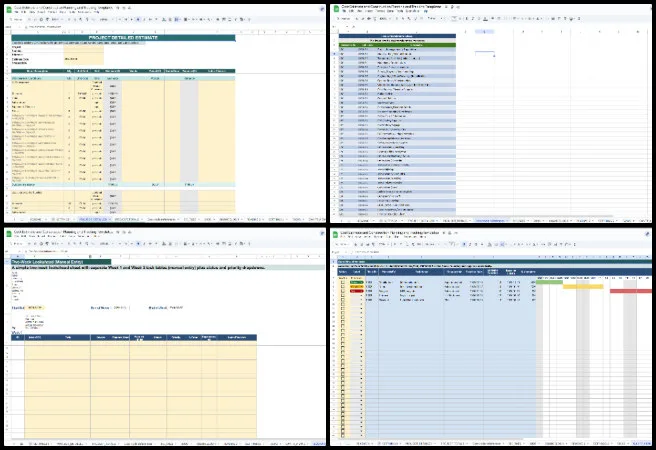Click Sheets logo in Project Detailed Estimate window
Image resolution: width=656 pixels, height=450 pixels.
(7, 8)
